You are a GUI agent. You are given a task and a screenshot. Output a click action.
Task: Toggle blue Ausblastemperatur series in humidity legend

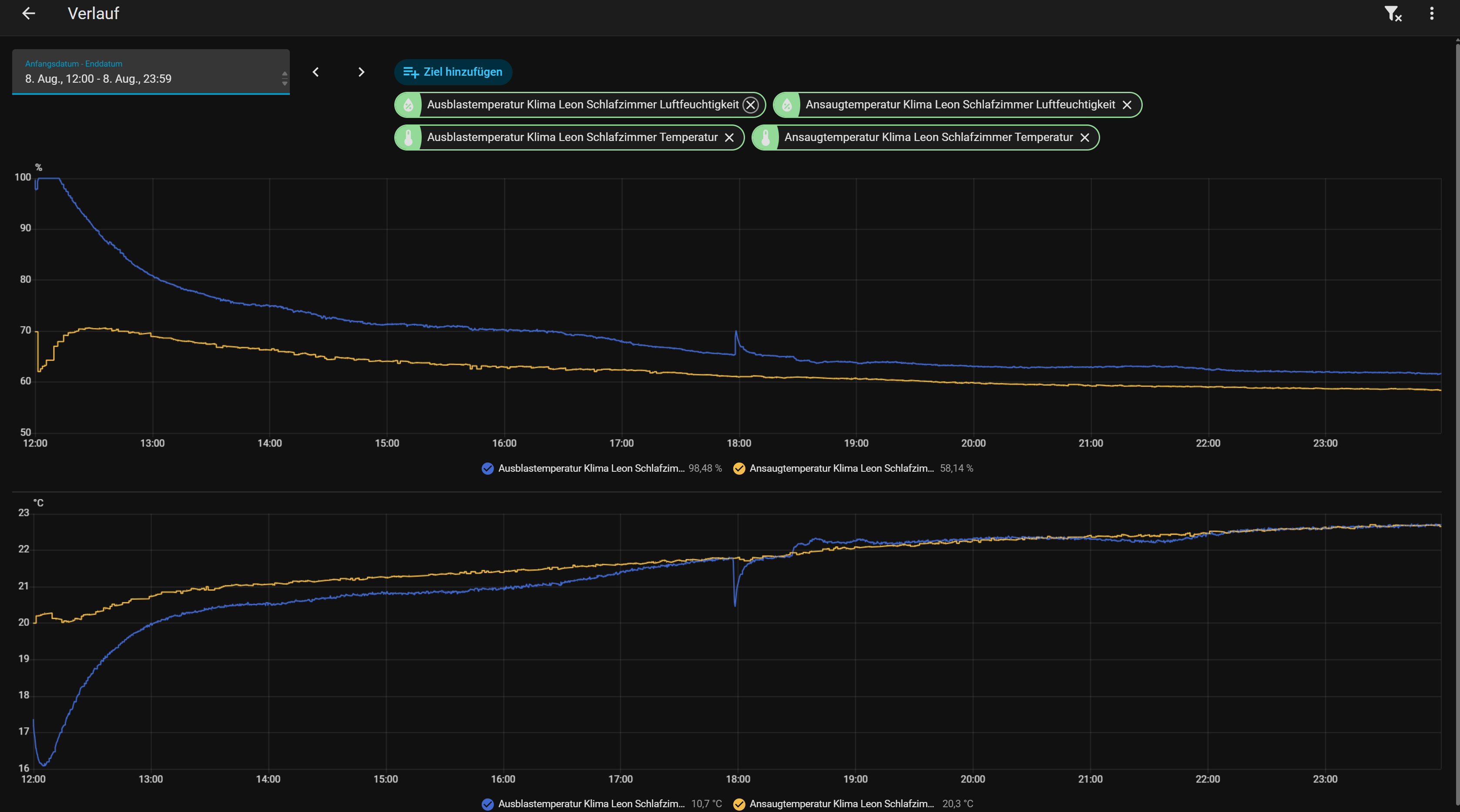pyautogui.click(x=487, y=469)
